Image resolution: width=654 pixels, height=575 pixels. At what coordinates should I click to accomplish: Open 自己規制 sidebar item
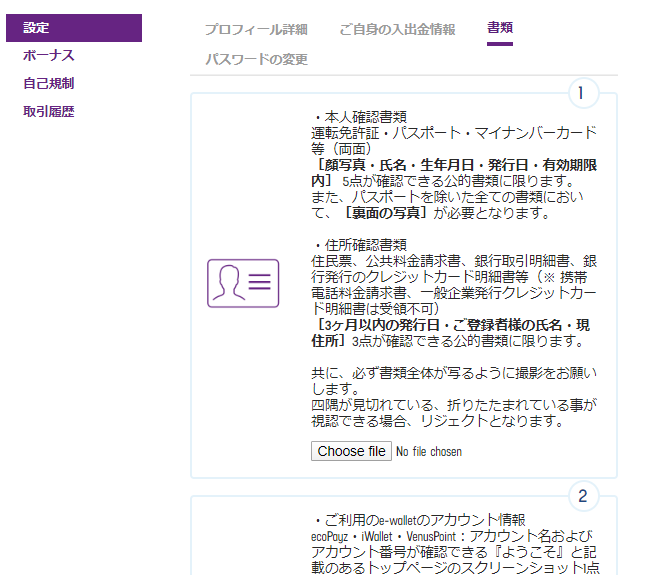tap(48, 83)
